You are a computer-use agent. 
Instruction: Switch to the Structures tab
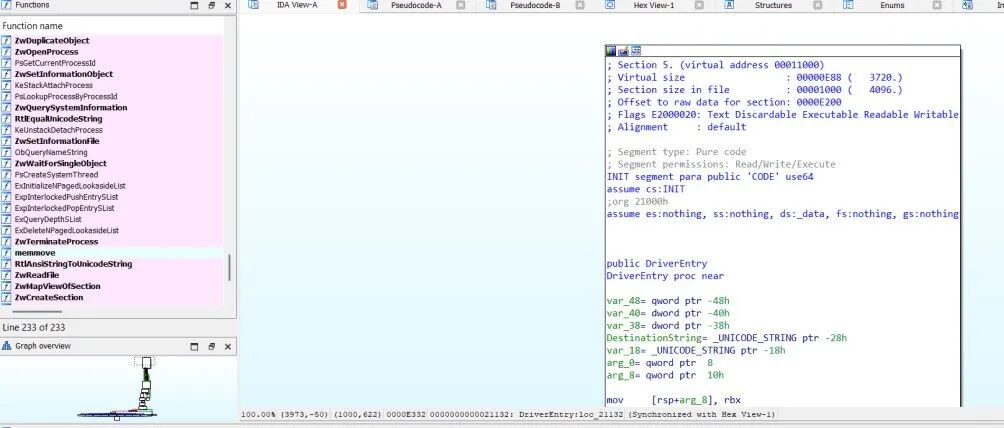(x=773, y=5)
